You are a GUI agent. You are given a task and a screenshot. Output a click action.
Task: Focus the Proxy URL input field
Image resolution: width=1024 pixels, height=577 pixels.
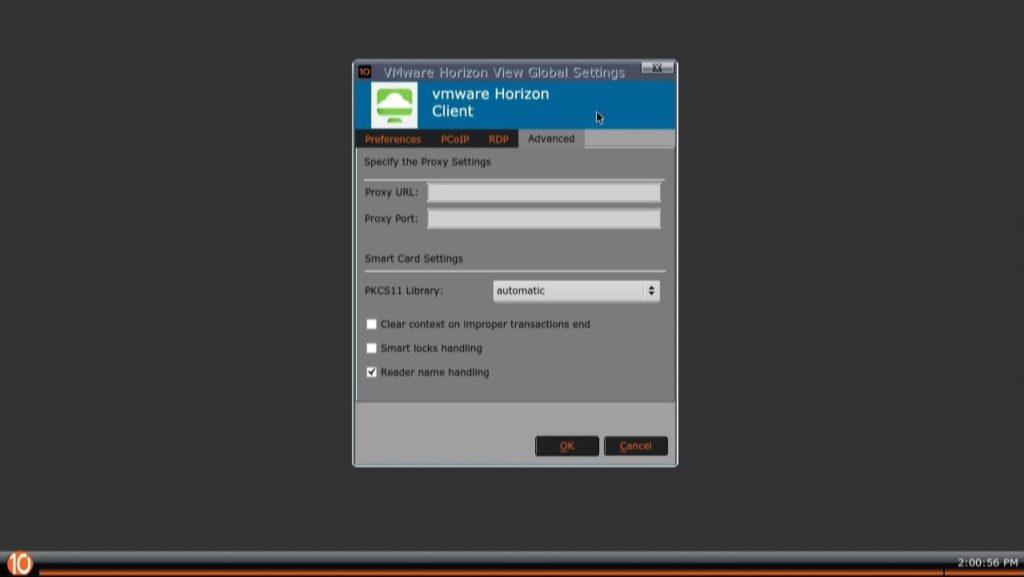(543, 192)
